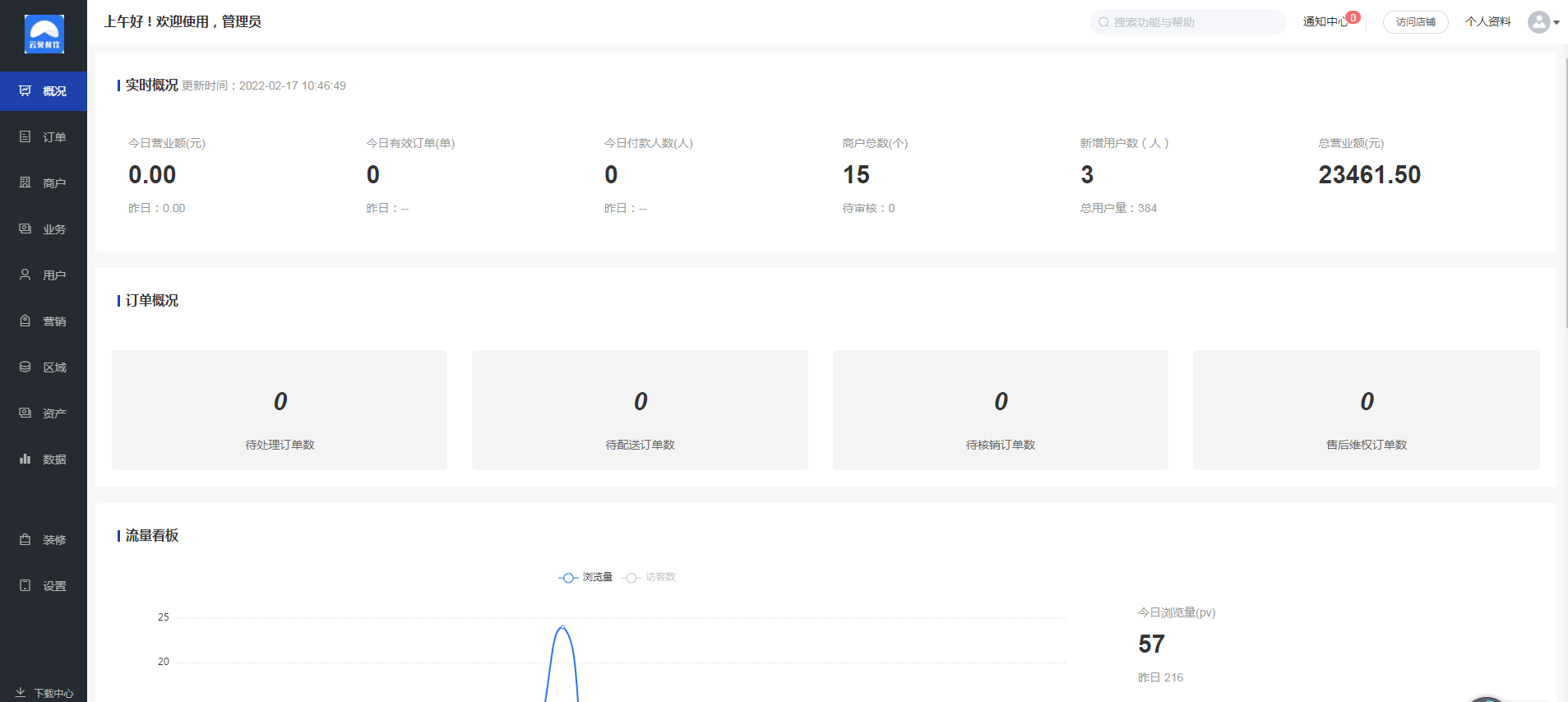Click the 待配送订单数 card
1568x702 pixels.
pyautogui.click(x=640, y=410)
